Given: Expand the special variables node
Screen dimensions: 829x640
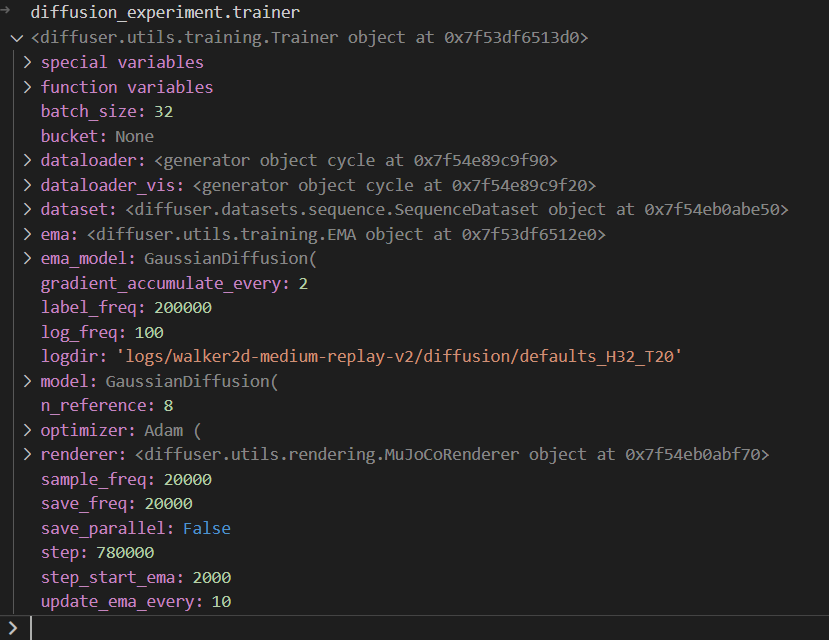Looking at the screenshot, I should 27,62.
